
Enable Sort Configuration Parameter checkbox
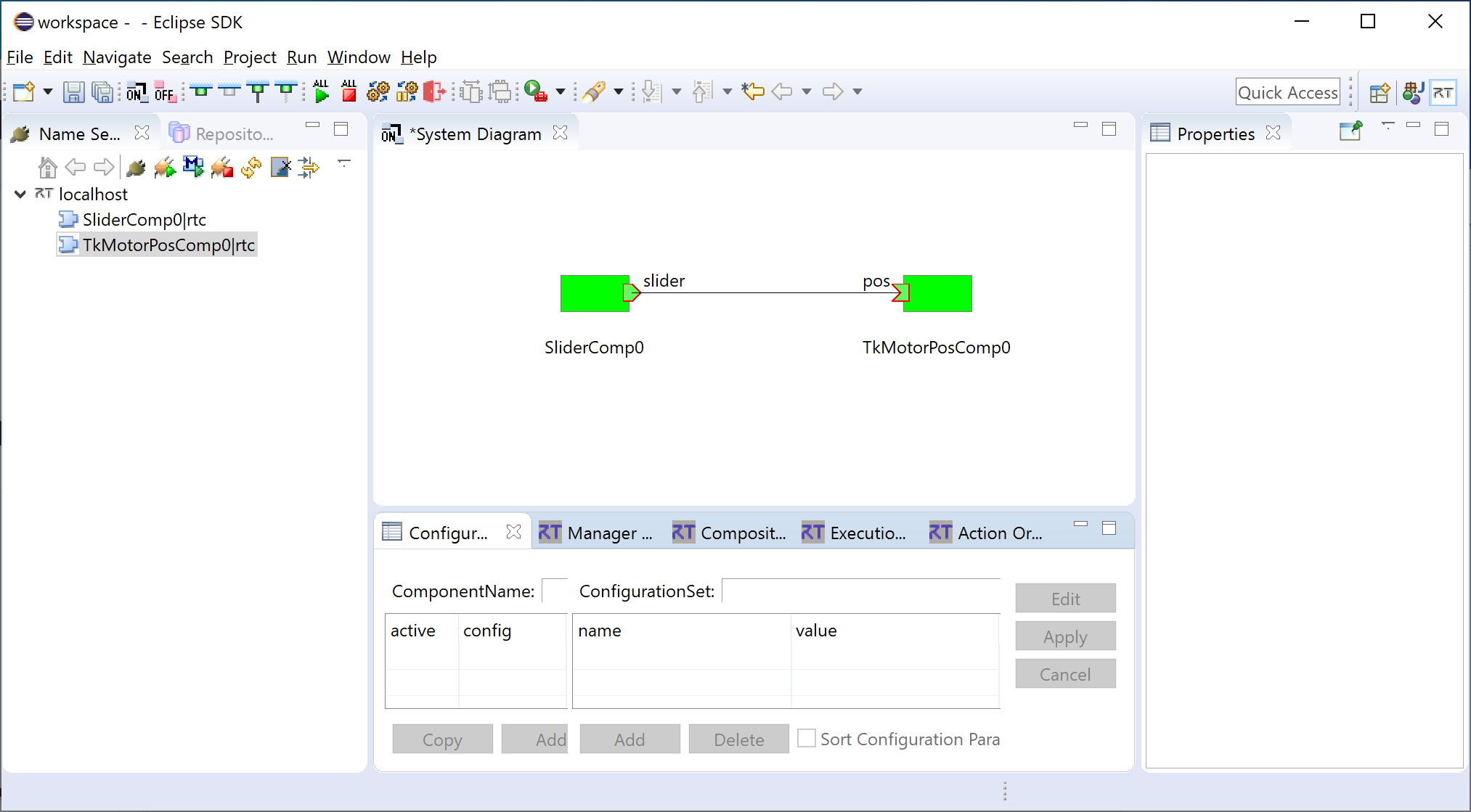point(806,739)
